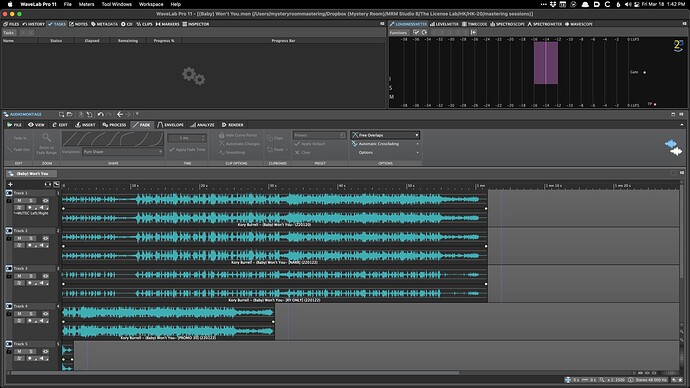Open the Render ribbon tab
This screenshot has width=690, height=388.
click(x=232, y=125)
